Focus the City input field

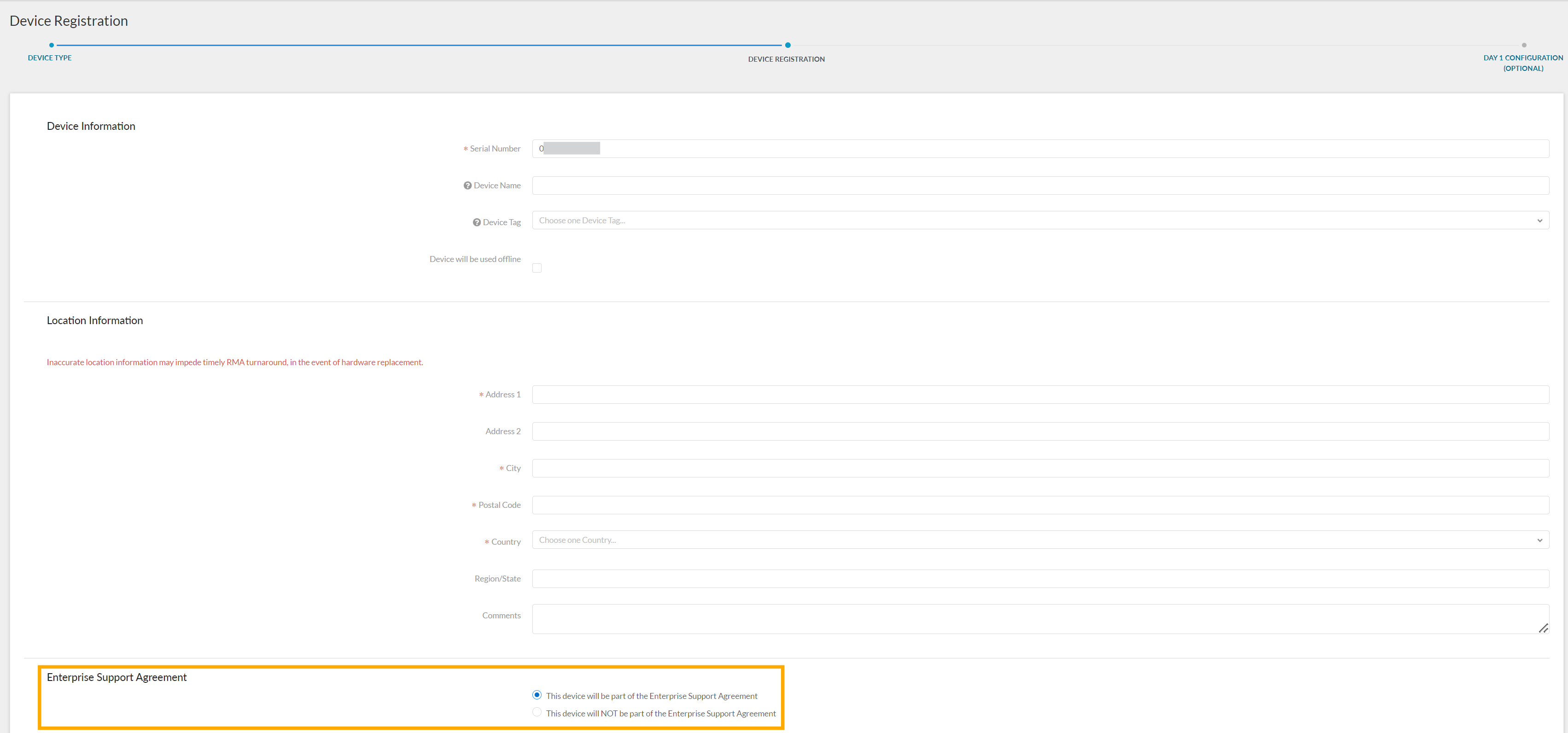(x=1040, y=468)
